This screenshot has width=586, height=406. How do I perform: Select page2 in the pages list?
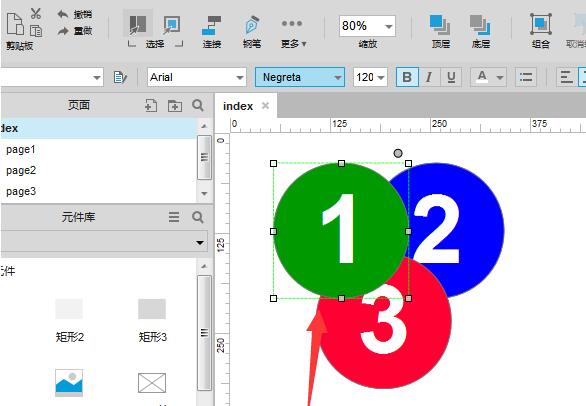(21, 170)
